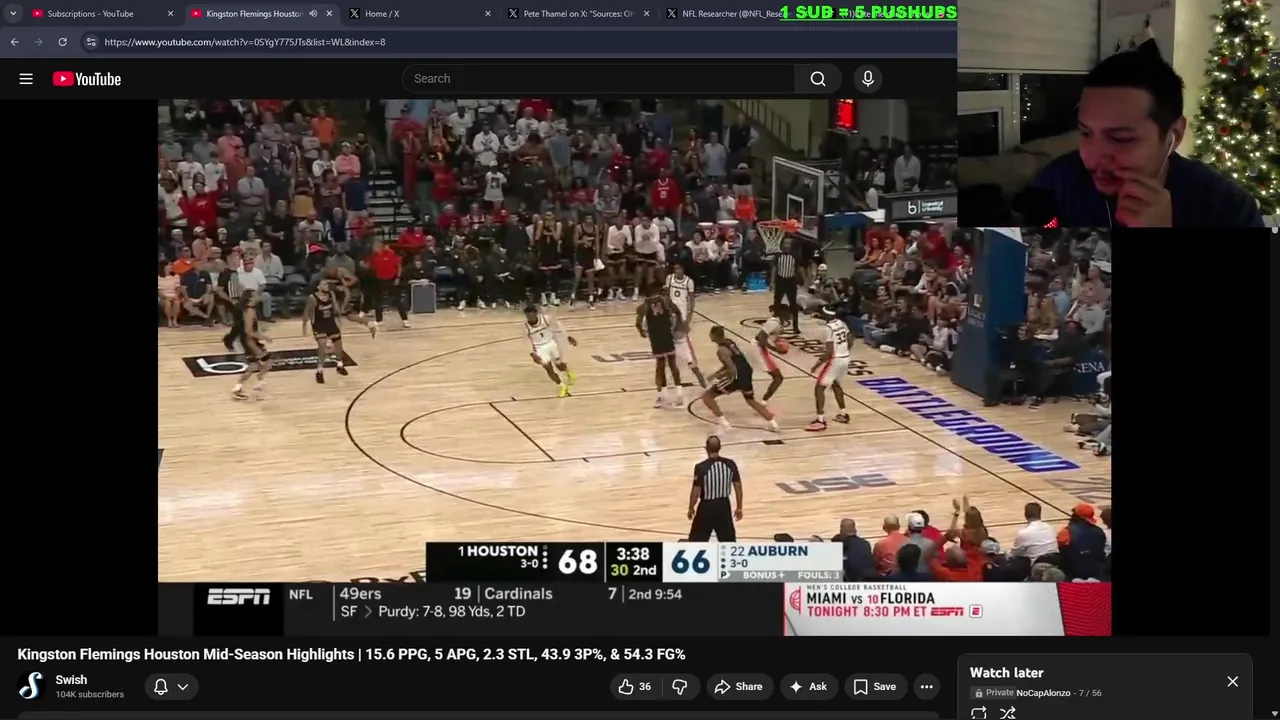Pause the basketball highlights video player

tap(634, 367)
